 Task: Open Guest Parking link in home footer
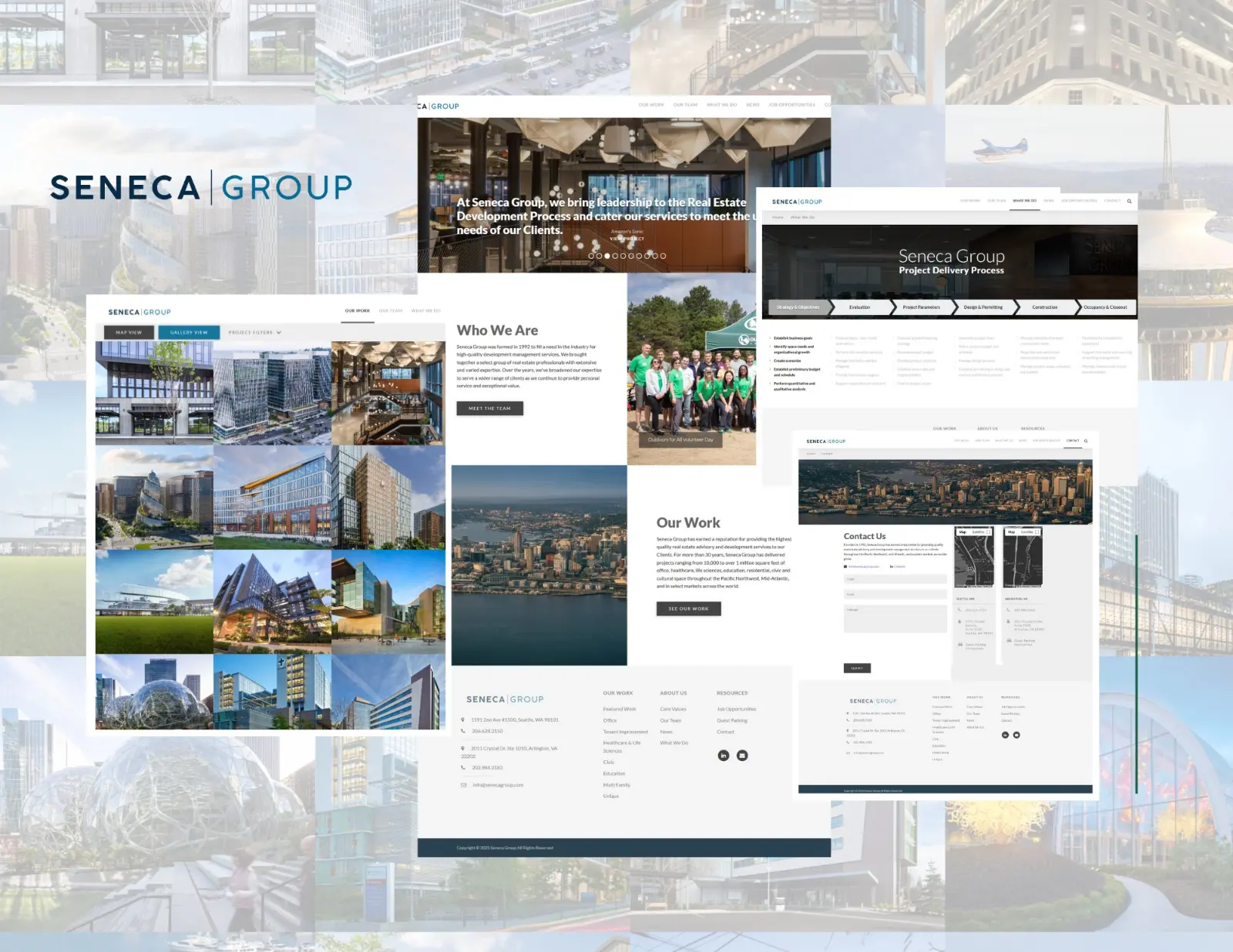pyautogui.click(x=732, y=721)
